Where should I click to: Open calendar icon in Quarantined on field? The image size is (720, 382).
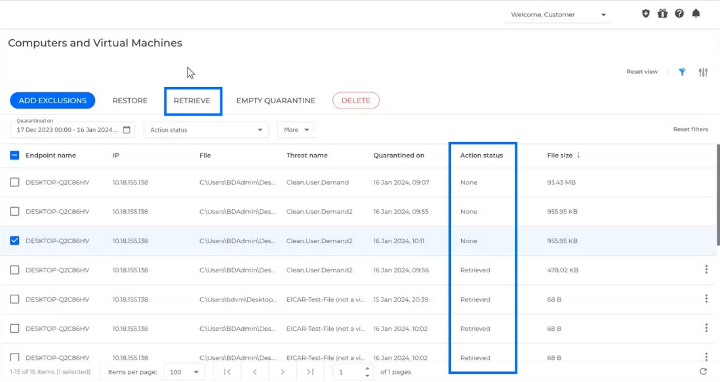[x=127, y=130]
